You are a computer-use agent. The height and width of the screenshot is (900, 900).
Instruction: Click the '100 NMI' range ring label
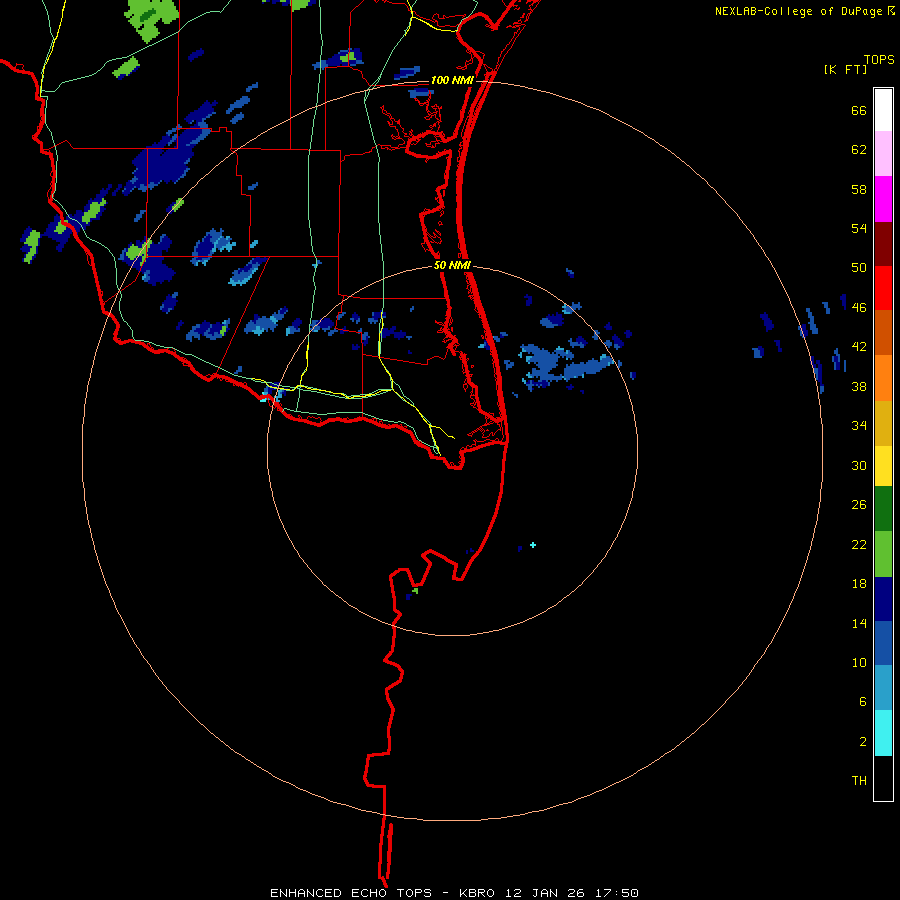click(x=452, y=80)
